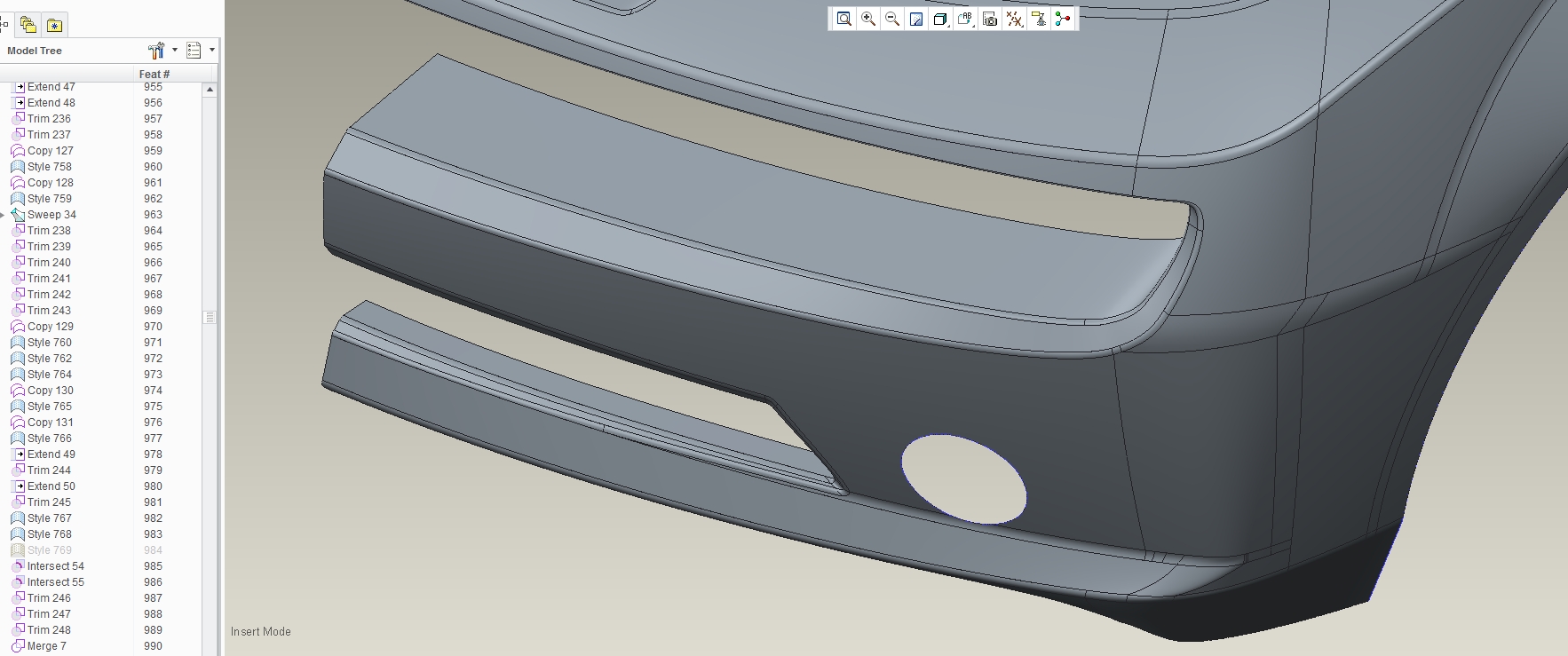Toggle the spin center icon
Image resolution: width=1568 pixels, height=656 pixels.
1063,19
